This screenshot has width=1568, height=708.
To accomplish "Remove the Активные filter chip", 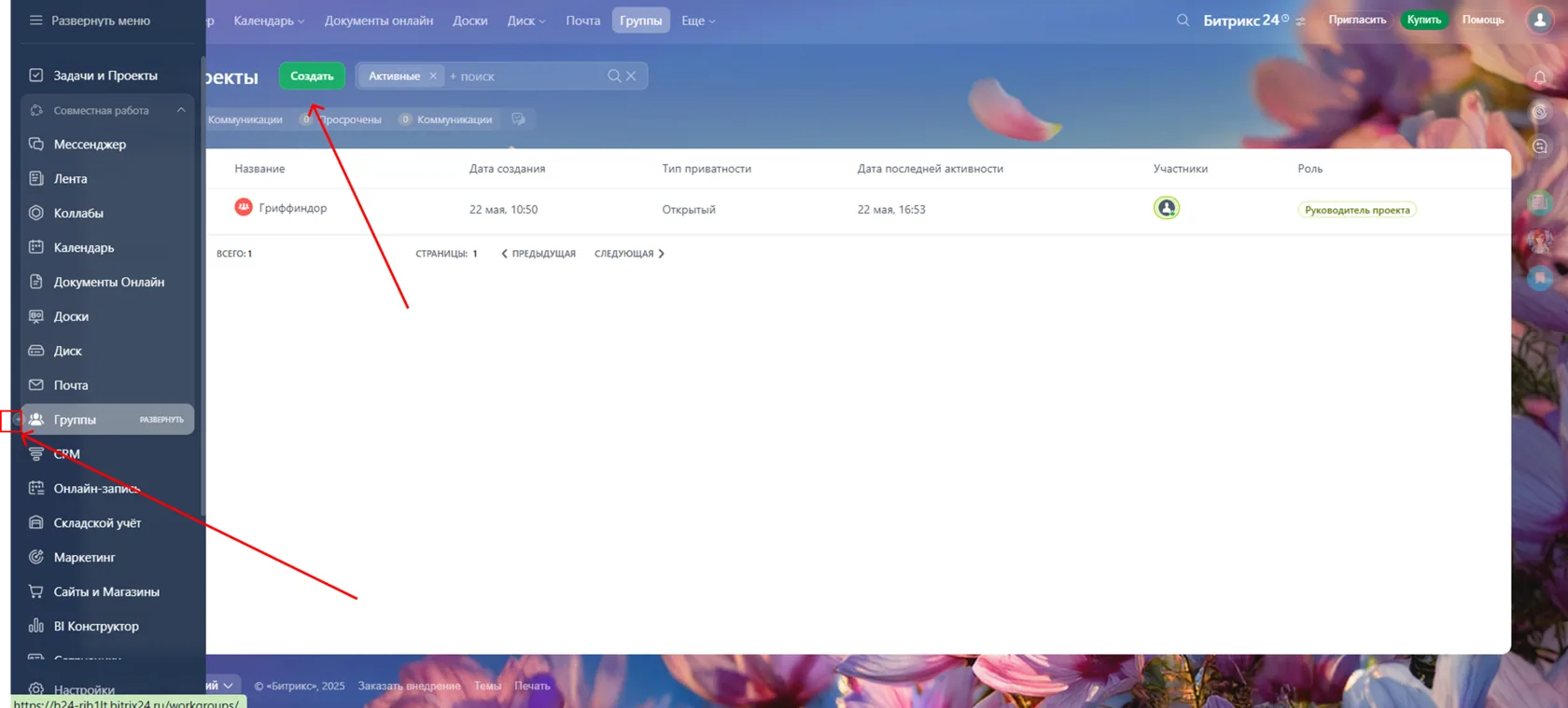I will [433, 76].
